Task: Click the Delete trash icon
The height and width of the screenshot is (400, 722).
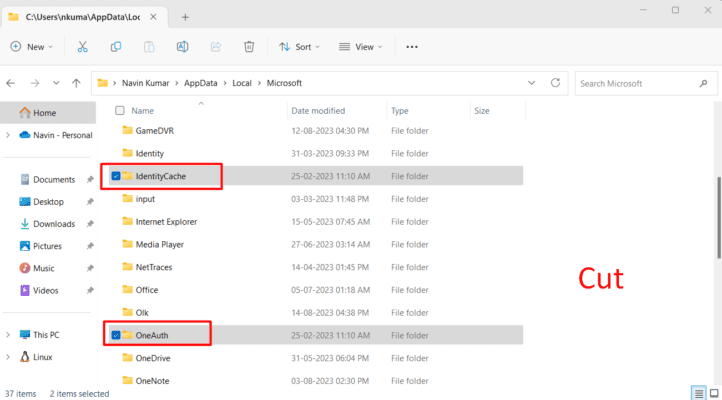Action: [249, 46]
